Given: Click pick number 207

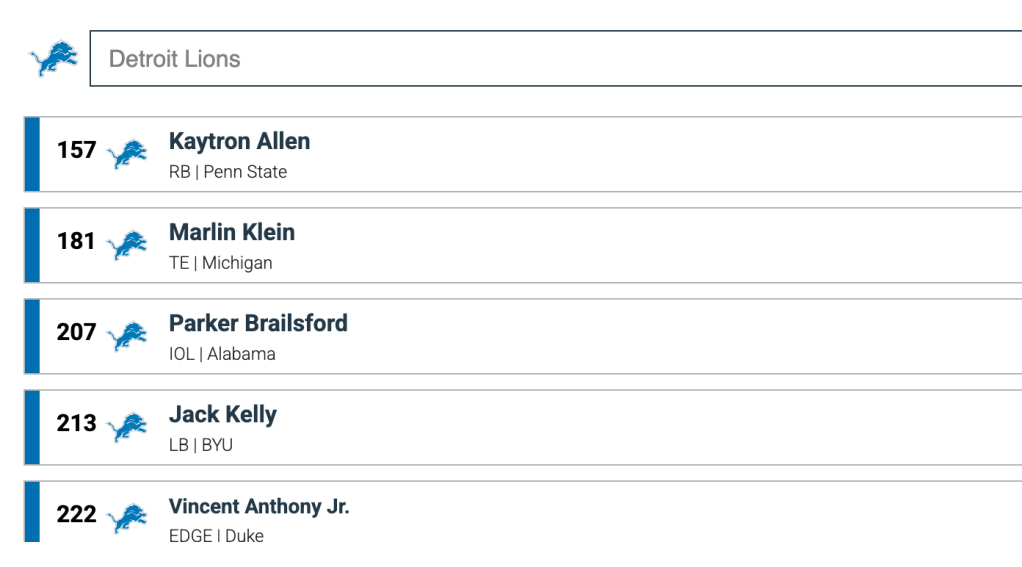Looking at the screenshot, I should (76, 332).
